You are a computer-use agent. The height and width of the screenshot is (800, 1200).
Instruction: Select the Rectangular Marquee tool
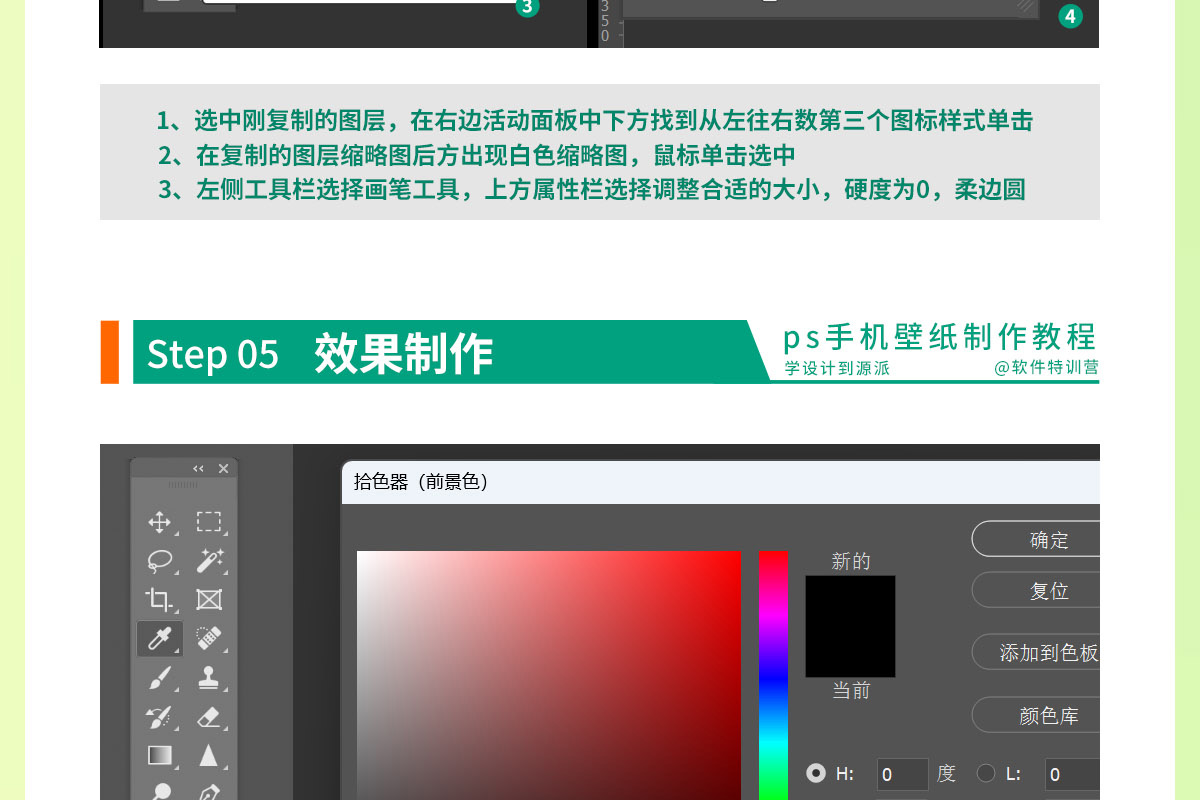(x=208, y=522)
